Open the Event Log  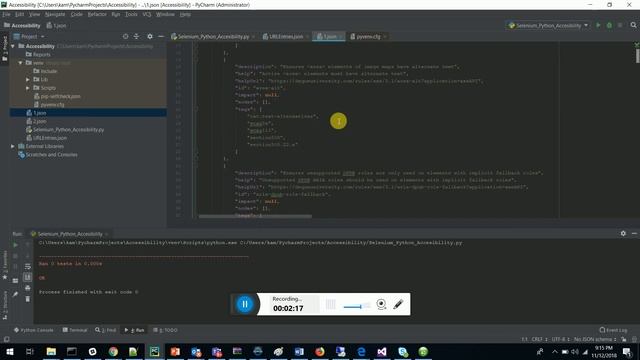[613, 330]
